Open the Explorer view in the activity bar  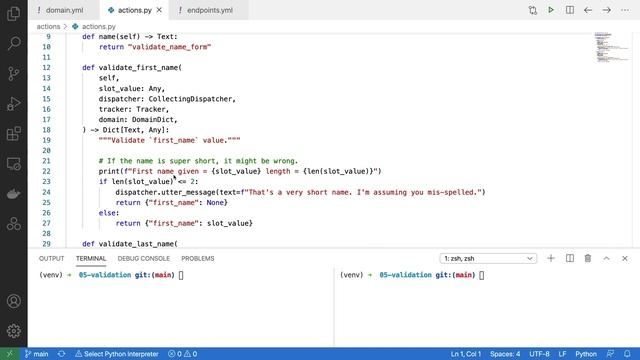click(13, 13)
